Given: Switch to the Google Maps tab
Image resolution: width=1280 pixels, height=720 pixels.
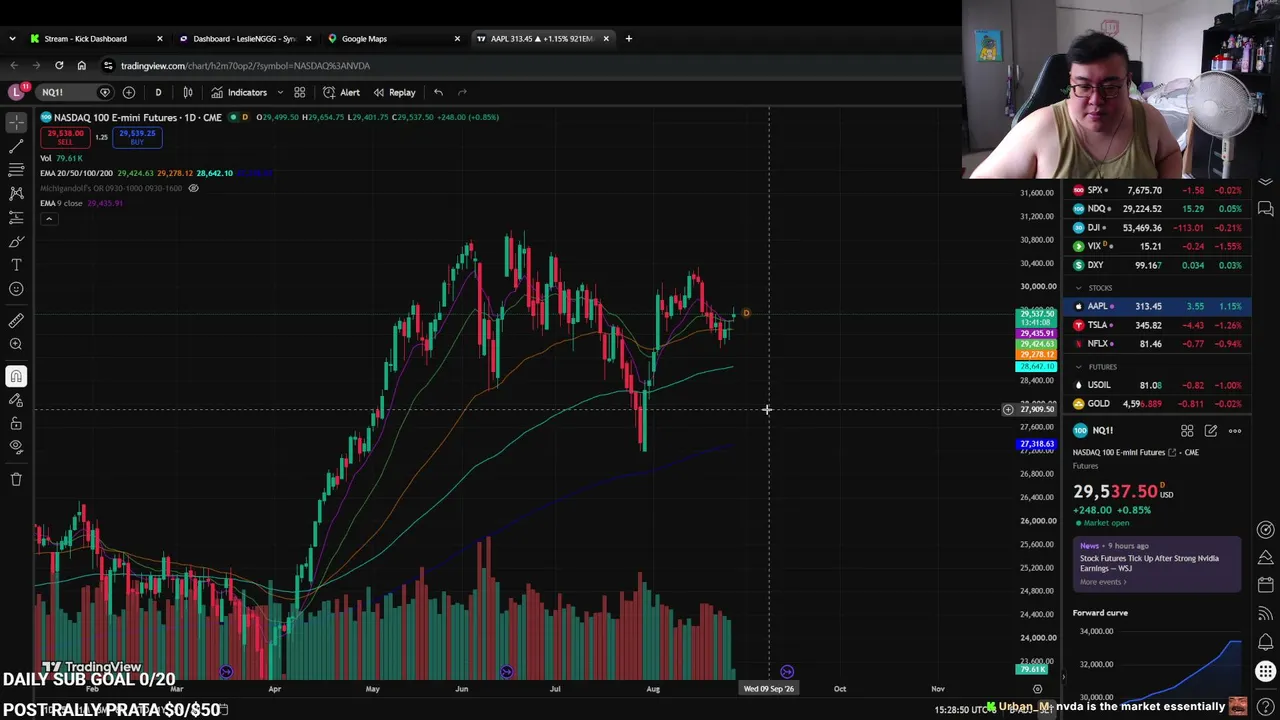Looking at the screenshot, I should coord(394,39).
